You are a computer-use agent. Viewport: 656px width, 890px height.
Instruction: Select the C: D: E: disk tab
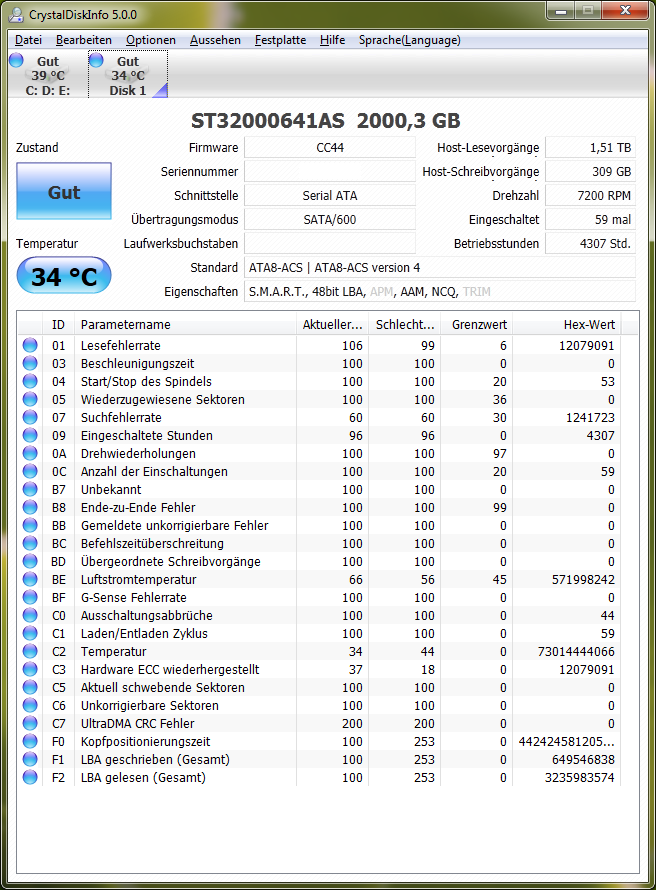click(x=48, y=75)
